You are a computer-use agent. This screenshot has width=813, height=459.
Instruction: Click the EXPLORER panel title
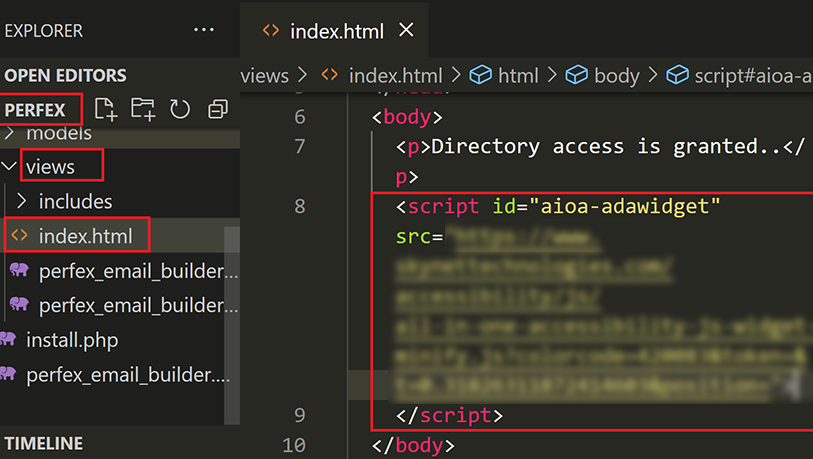(x=44, y=31)
